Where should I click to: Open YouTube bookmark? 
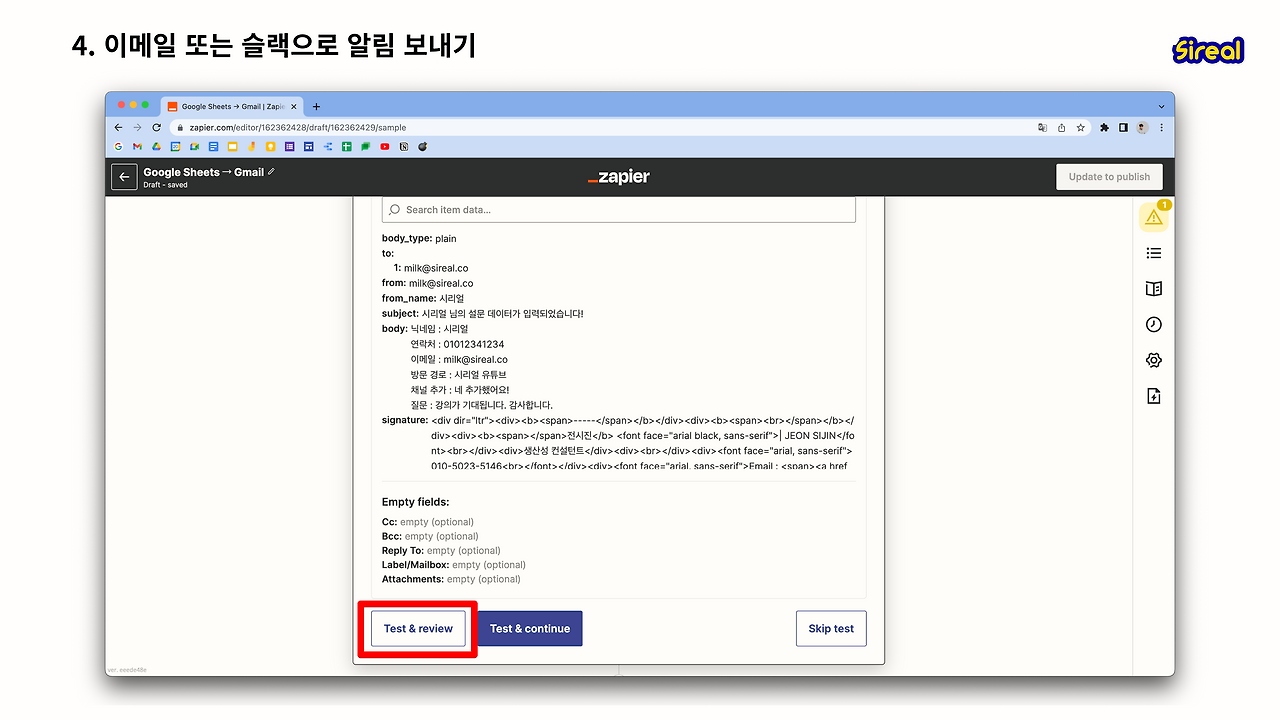pyautogui.click(x=385, y=147)
